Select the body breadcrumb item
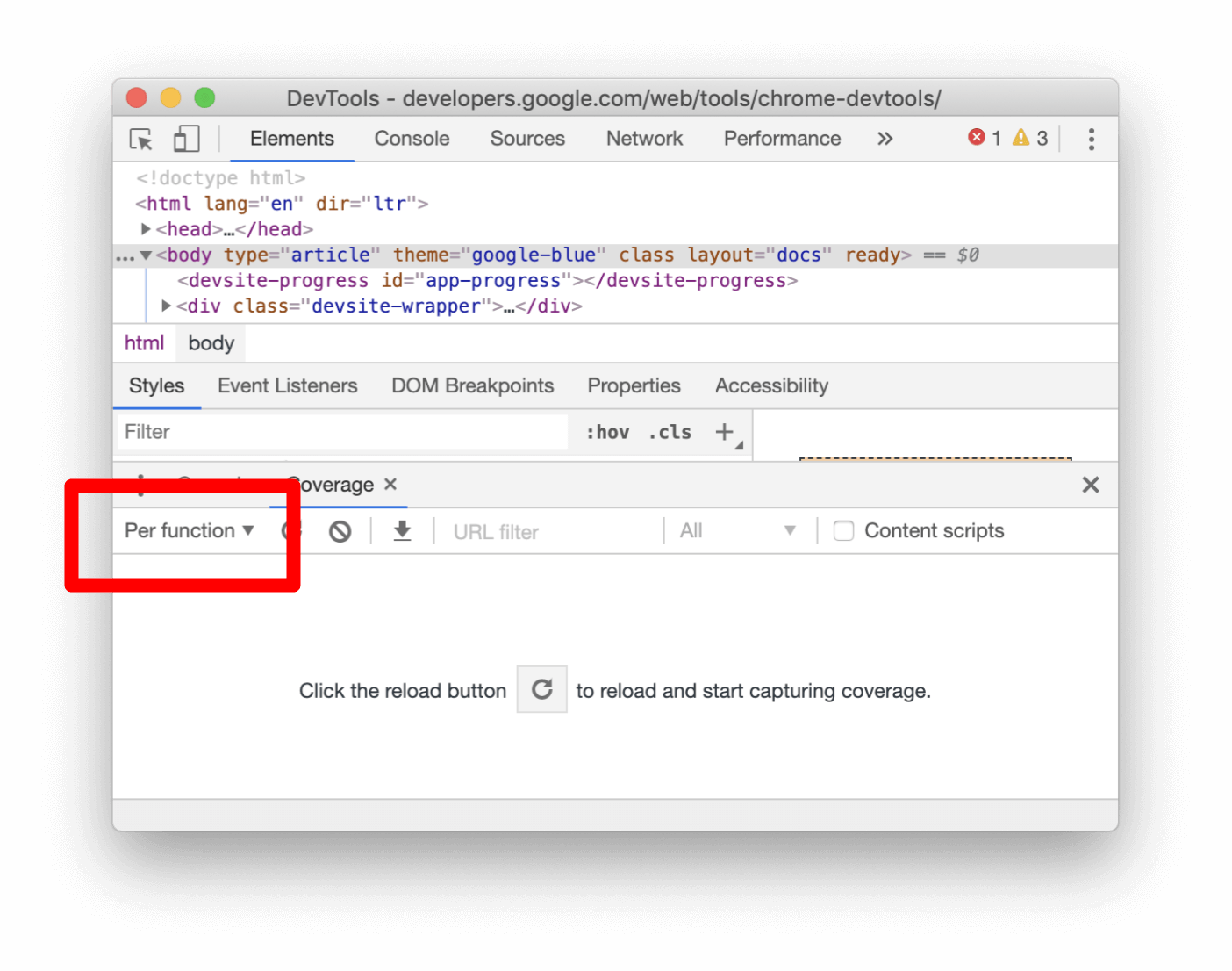Screen dimensions: 1232x971 pos(210,342)
